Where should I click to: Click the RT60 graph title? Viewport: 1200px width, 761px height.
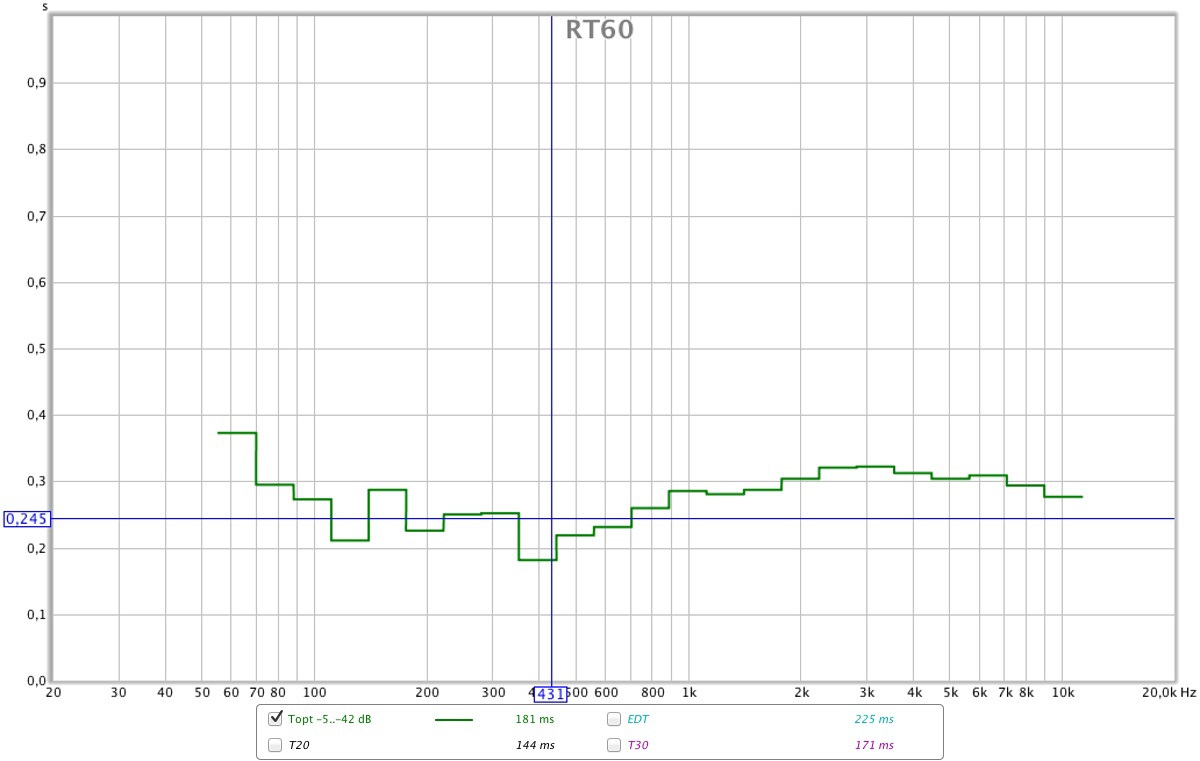(599, 30)
